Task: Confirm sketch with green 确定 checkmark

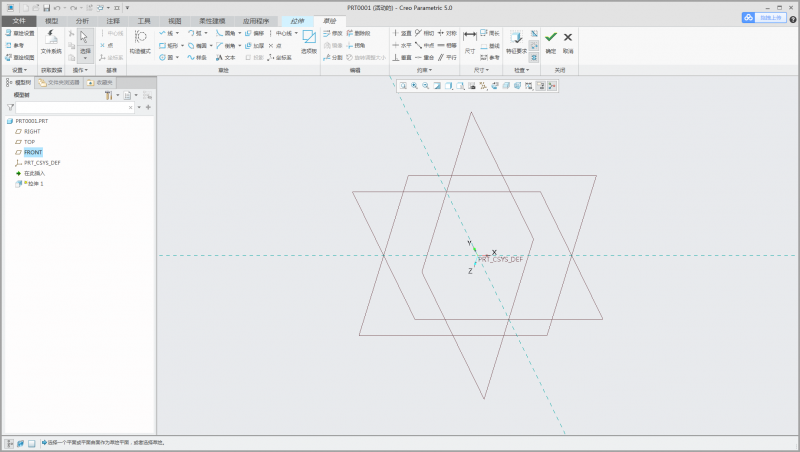Action: 551,42
